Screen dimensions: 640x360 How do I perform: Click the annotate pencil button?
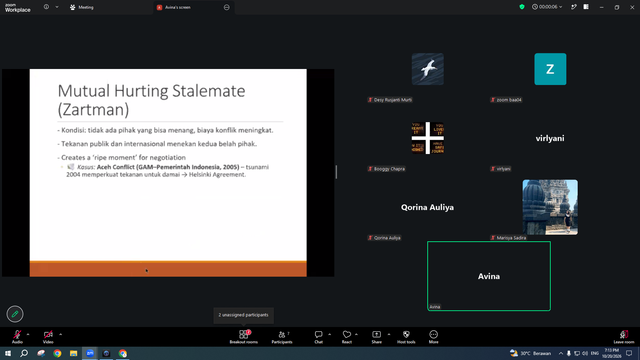(15, 314)
